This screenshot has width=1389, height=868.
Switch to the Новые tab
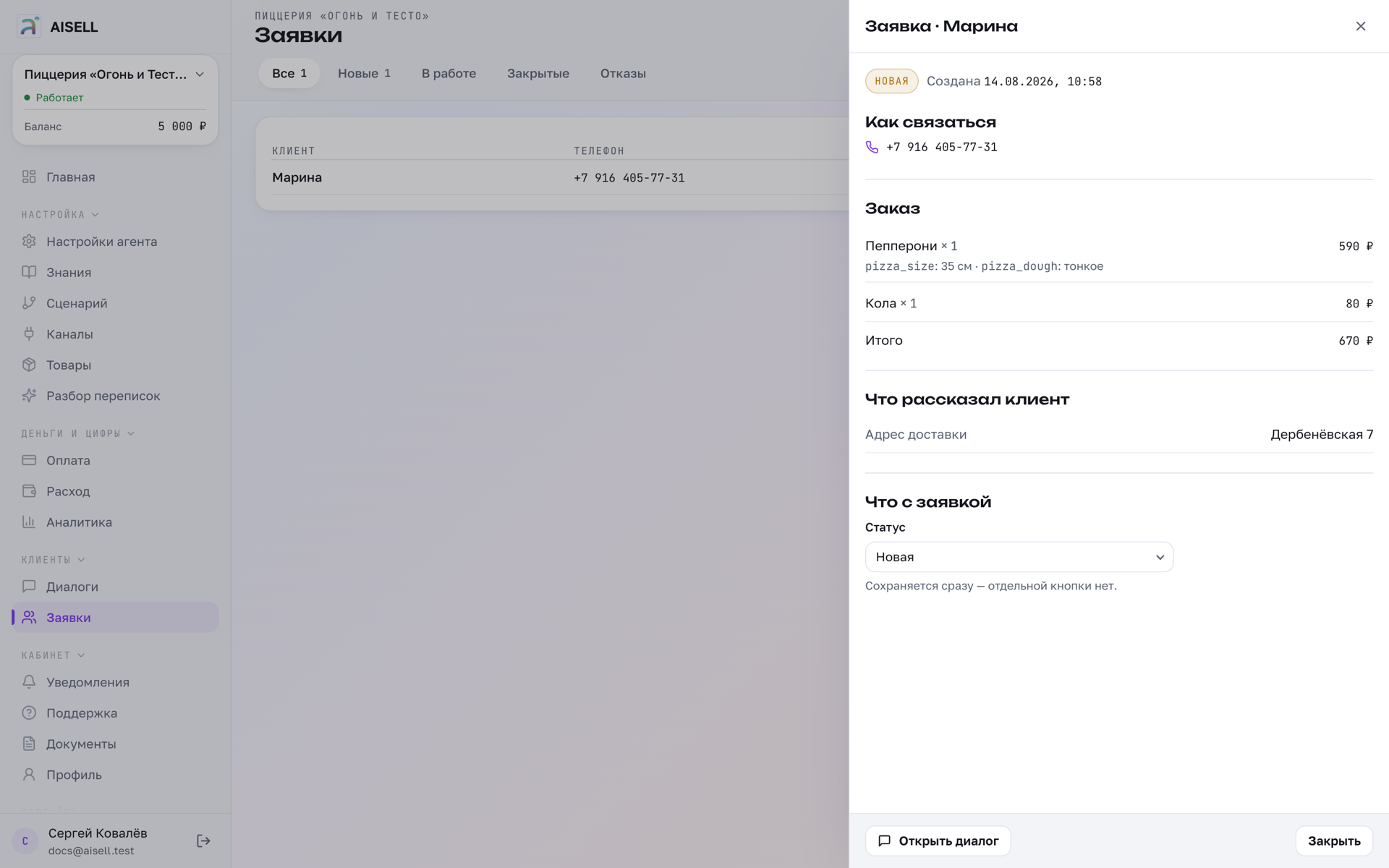click(364, 74)
